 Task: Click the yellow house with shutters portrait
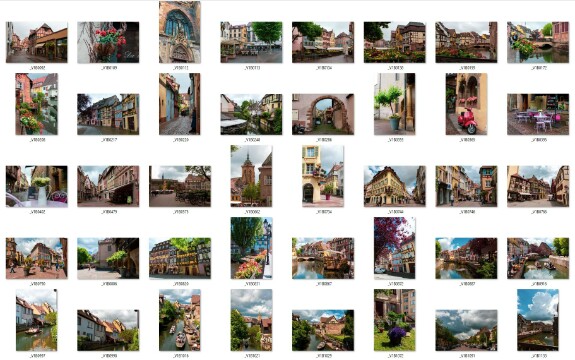pos(323,176)
